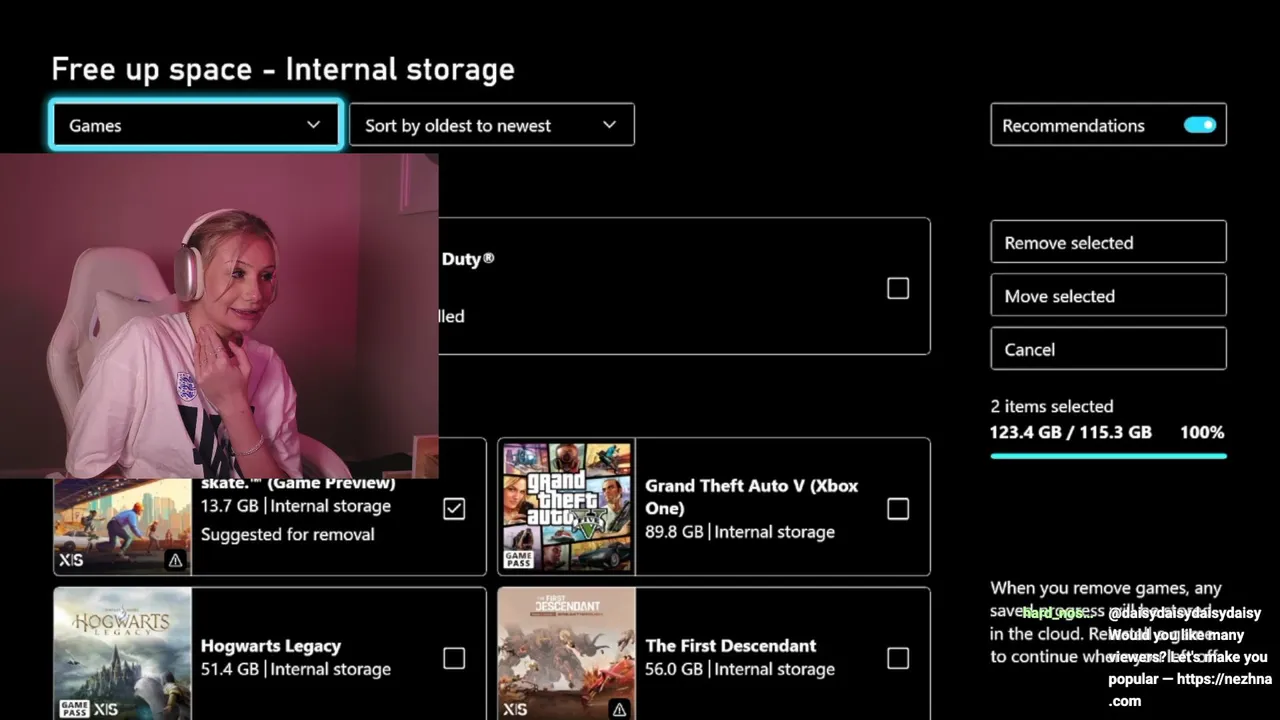Select The First Descendant cover thumbnail
Viewport: 1280px width, 720px height.
pyautogui.click(x=566, y=654)
